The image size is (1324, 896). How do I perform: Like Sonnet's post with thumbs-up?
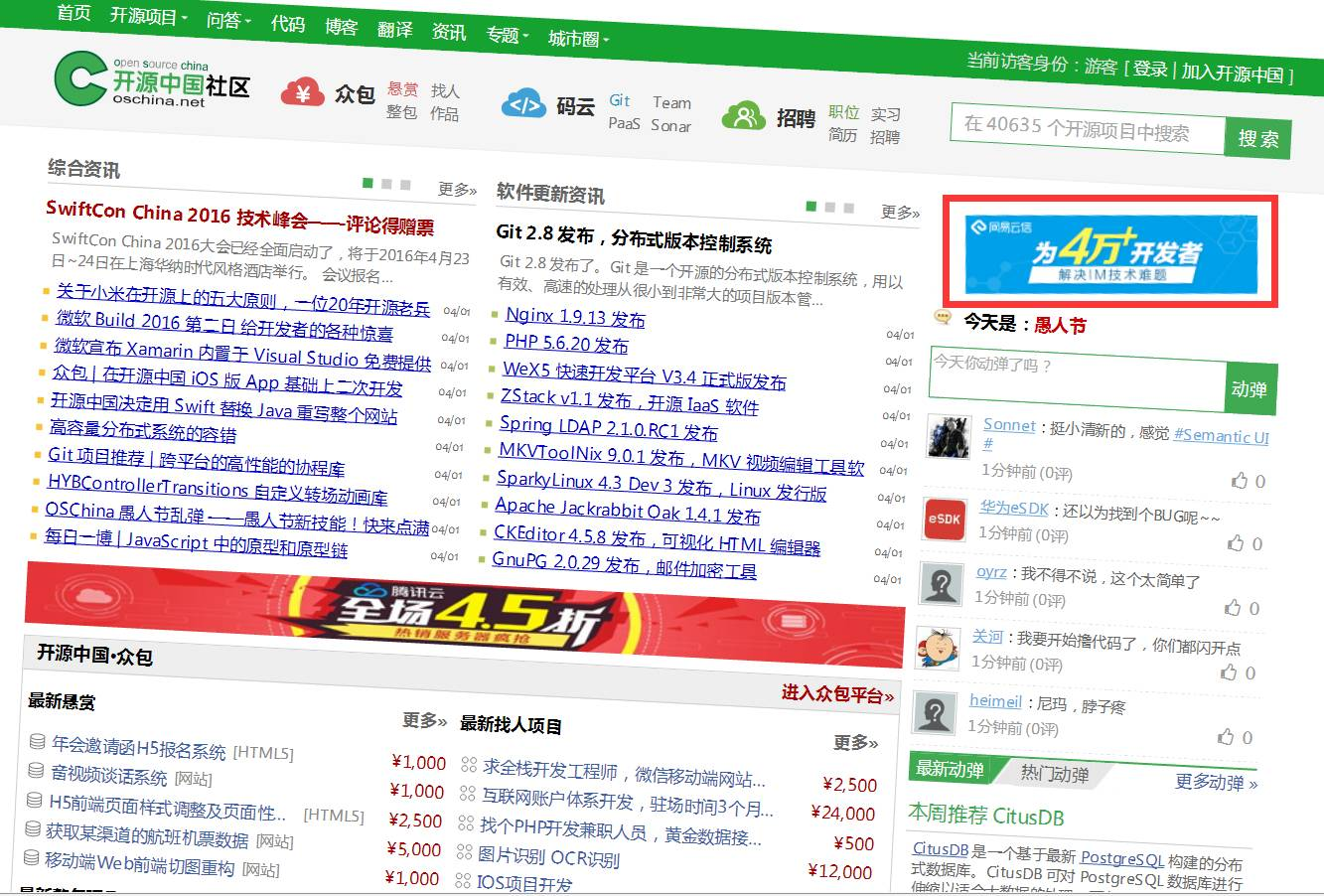point(1240,481)
